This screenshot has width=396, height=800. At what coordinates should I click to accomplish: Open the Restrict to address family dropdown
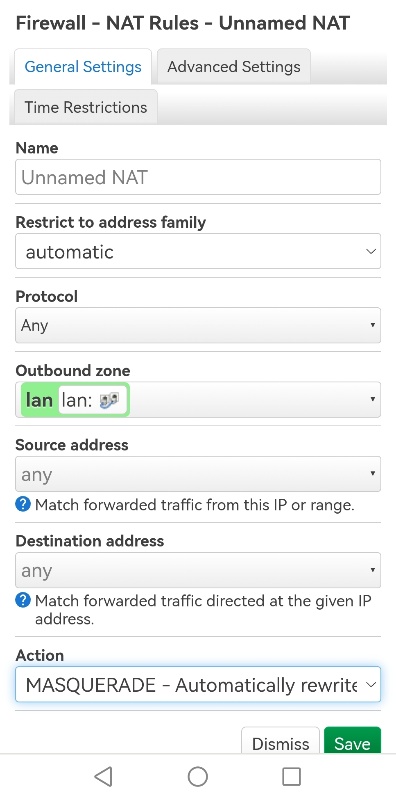click(198, 251)
